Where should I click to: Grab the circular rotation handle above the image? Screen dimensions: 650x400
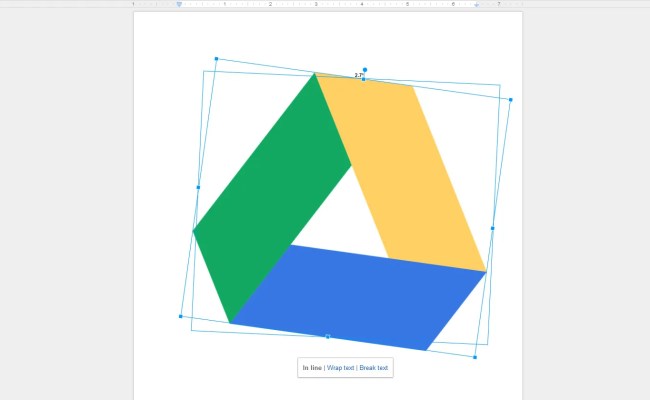365,70
